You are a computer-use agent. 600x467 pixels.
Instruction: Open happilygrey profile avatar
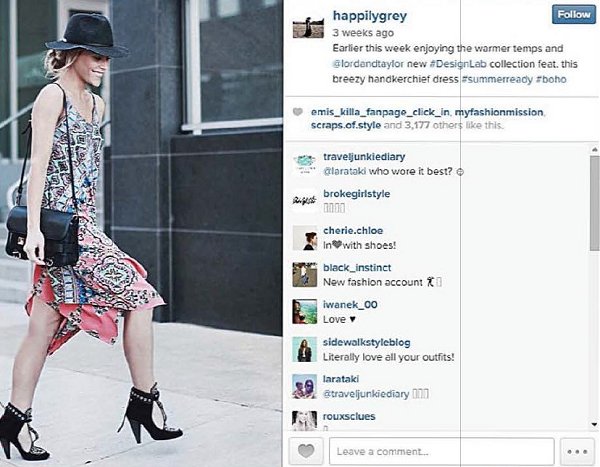308,26
